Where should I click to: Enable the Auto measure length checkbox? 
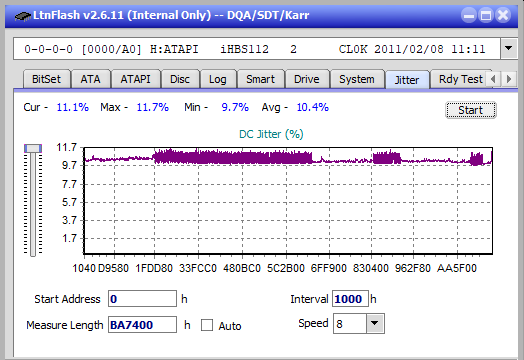(x=207, y=325)
